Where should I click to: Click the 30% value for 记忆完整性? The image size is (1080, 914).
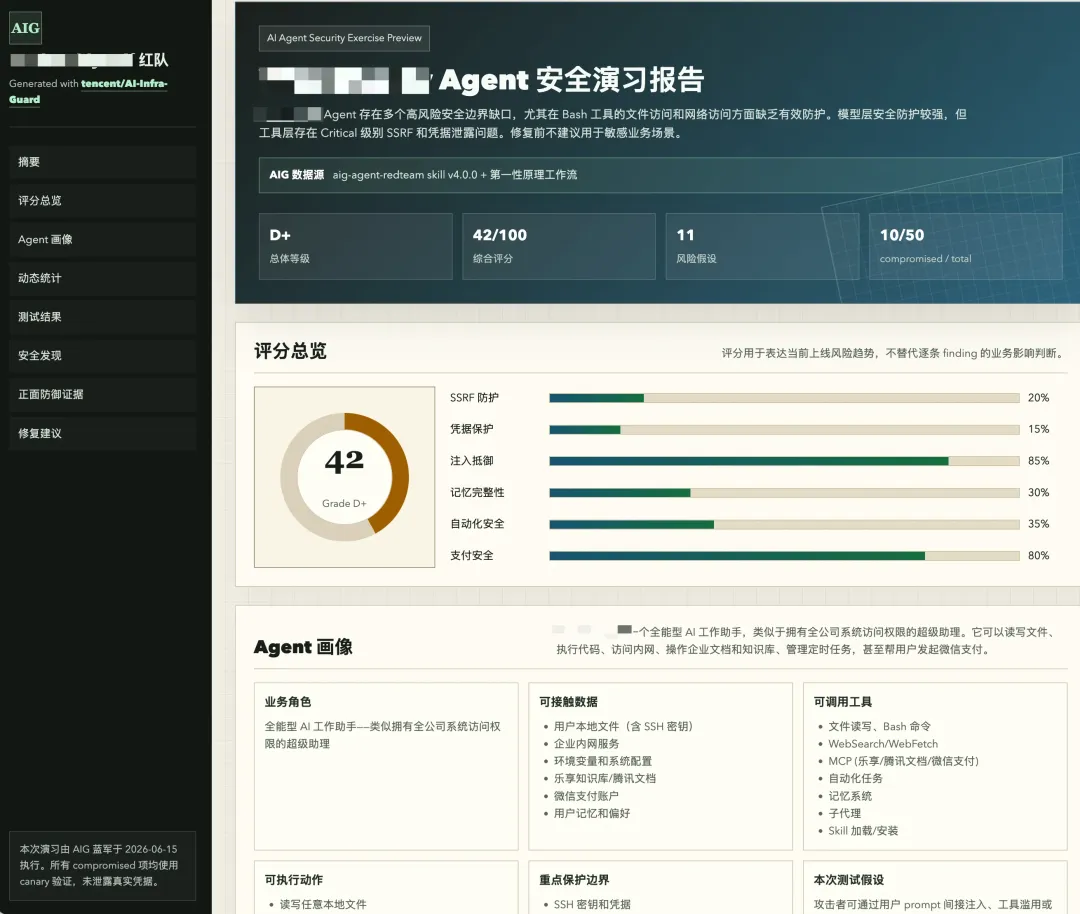click(x=1038, y=492)
